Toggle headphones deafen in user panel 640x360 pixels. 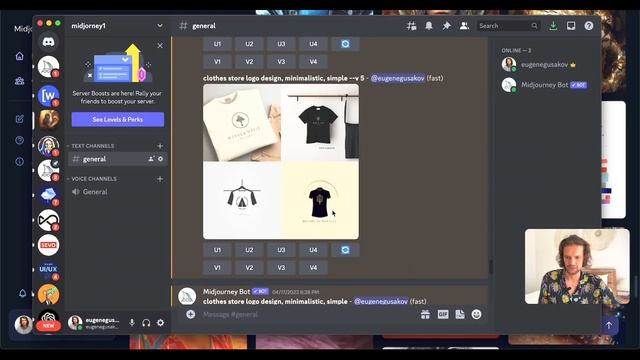[x=146, y=323]
